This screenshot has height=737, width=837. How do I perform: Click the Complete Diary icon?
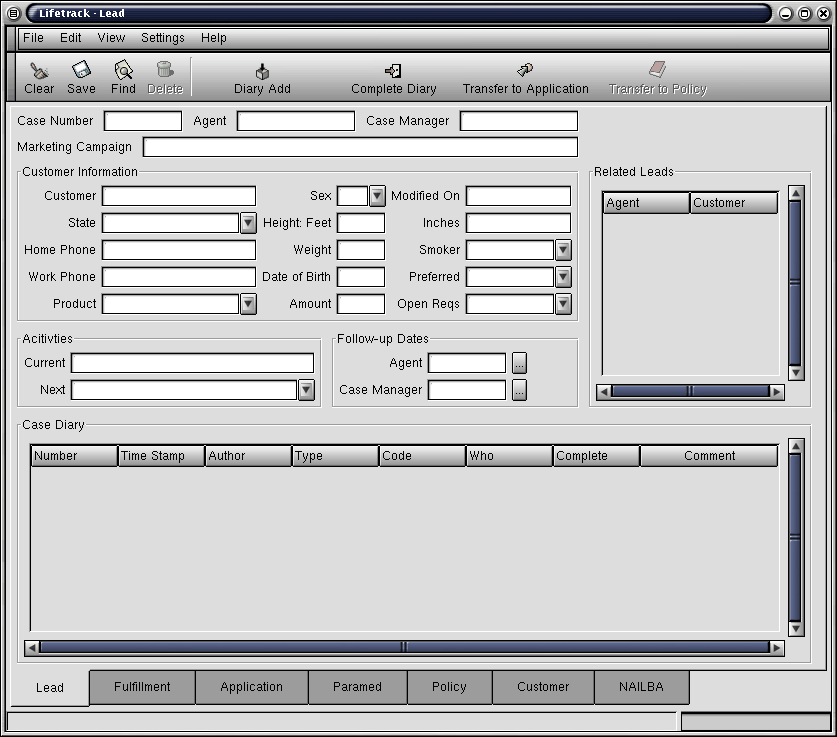point(393,70)
